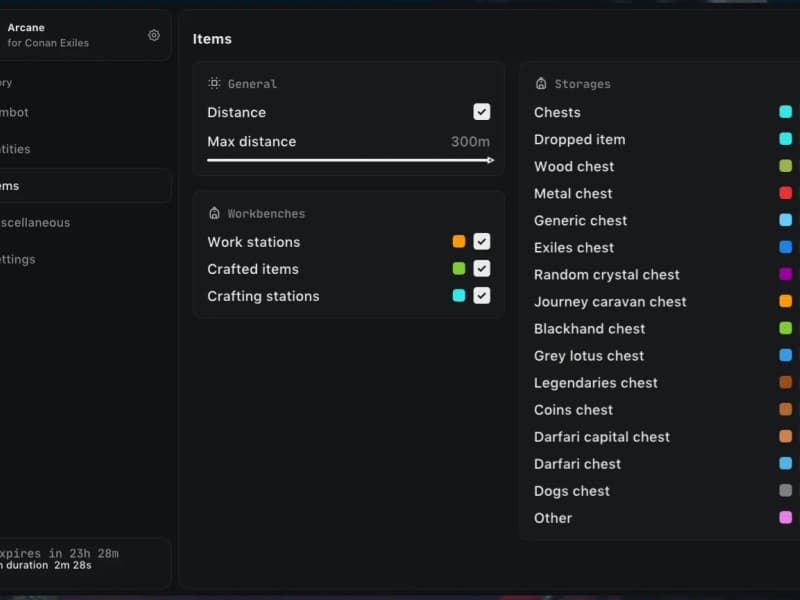
Task: Toggle the Crafted items checkbox
Action: [482, 268]
